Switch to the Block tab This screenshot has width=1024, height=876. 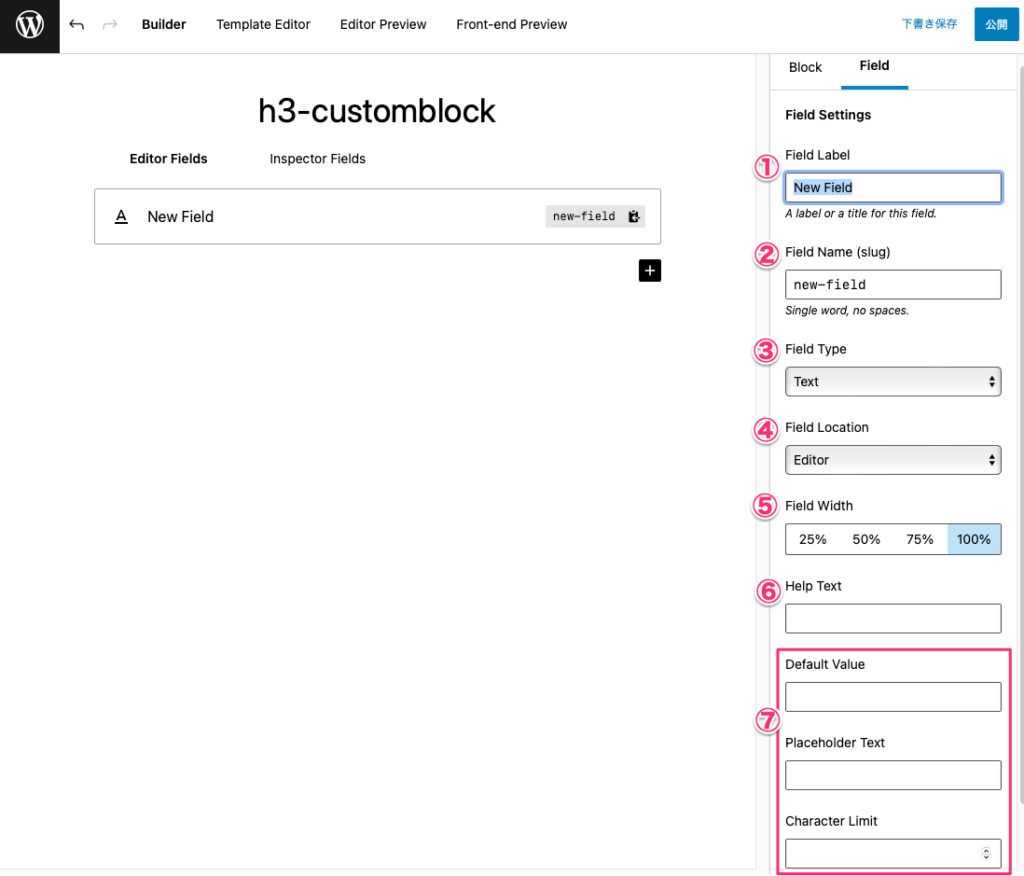(805, 67)
